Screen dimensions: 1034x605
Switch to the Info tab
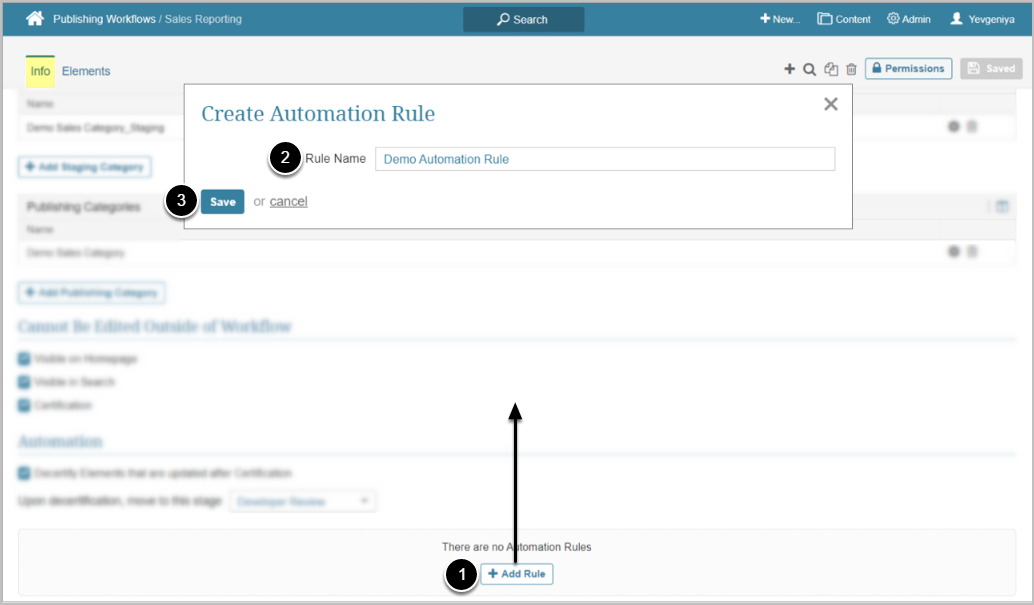coord(40,71)
